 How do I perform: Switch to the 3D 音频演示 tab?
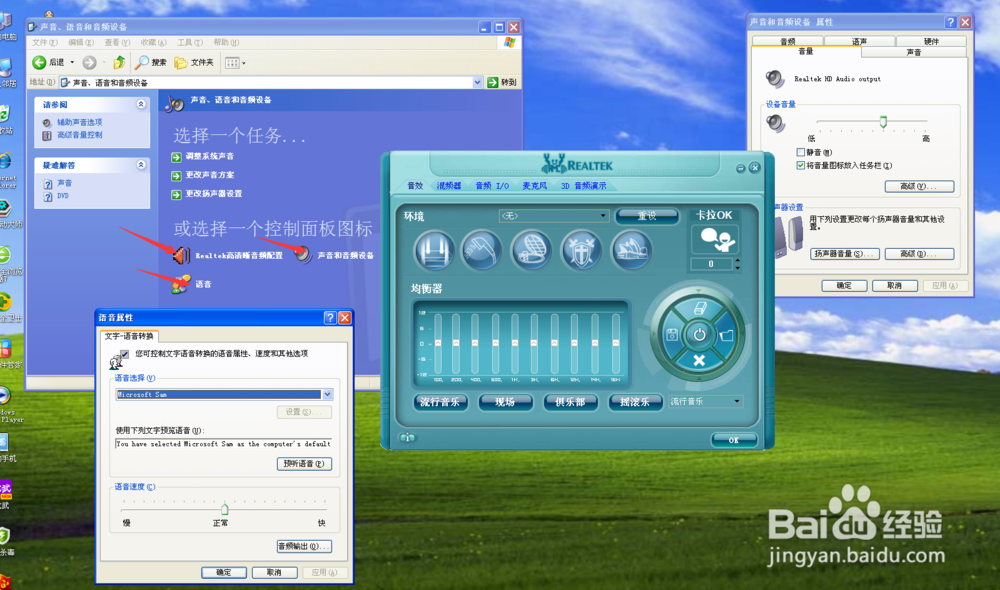[584, 186]
